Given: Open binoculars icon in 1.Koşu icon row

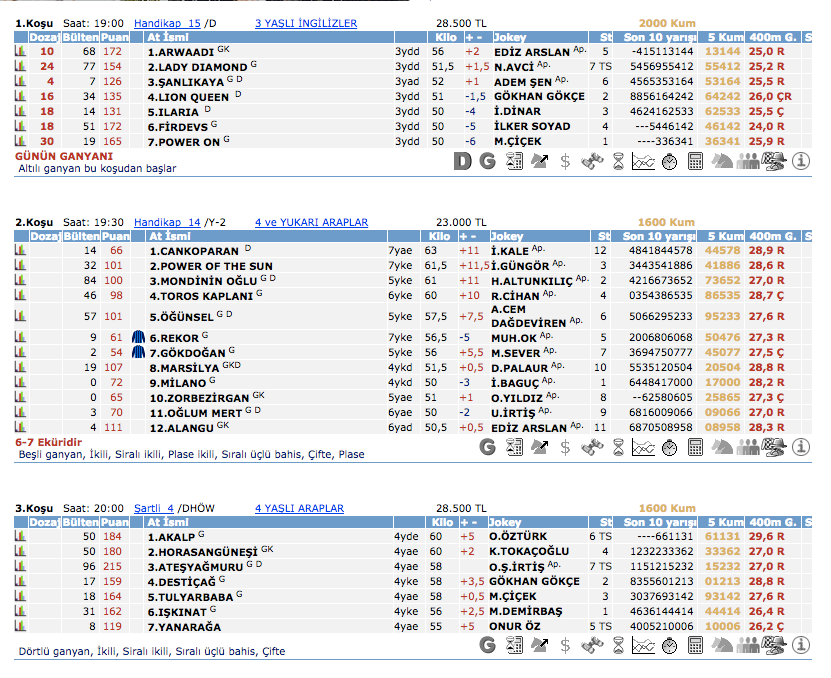Looking at the screenshot, I should pos(591,161).
